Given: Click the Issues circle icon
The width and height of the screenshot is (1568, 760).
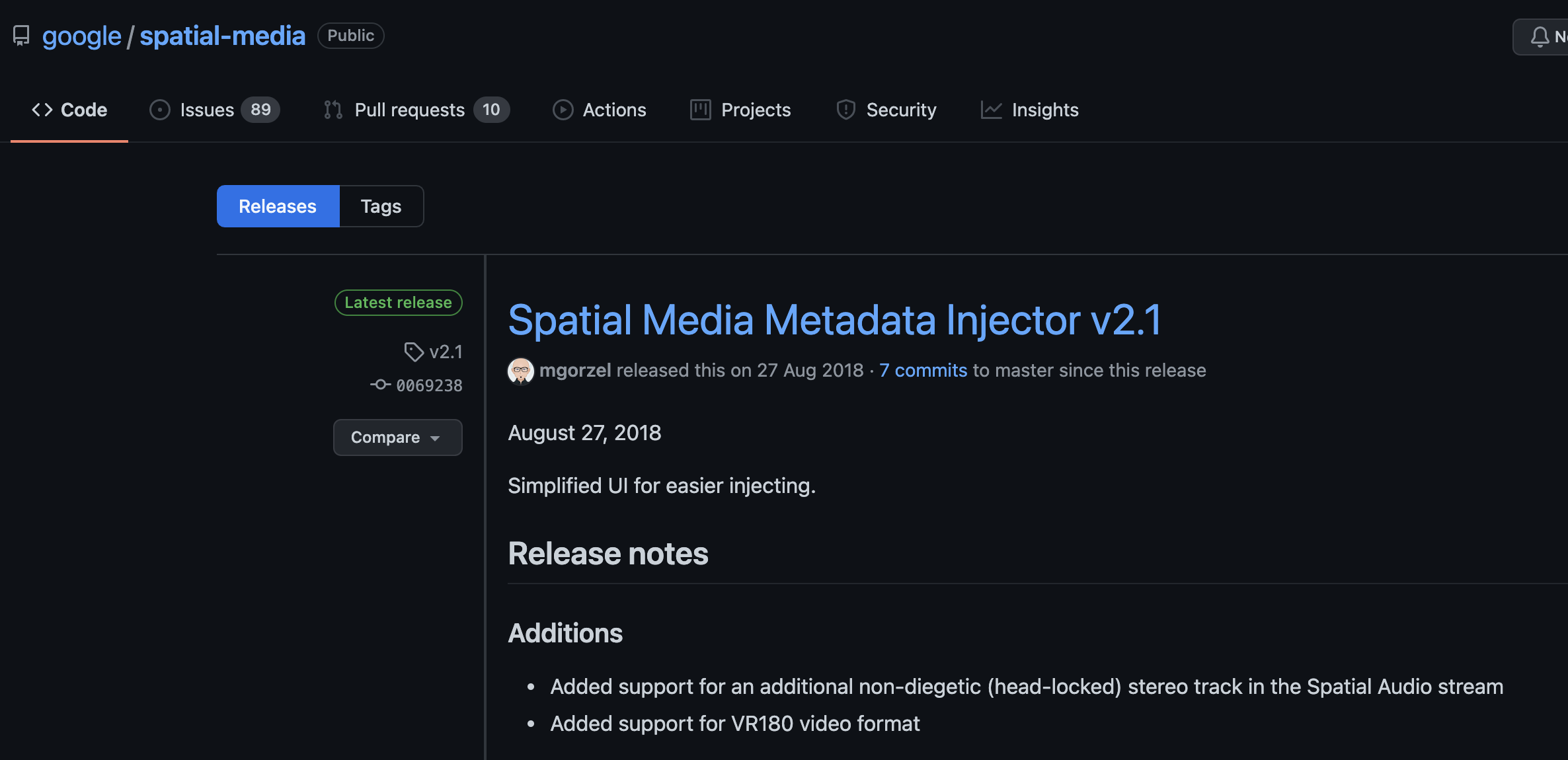Looking at the screenshot, I should [160, 110].
